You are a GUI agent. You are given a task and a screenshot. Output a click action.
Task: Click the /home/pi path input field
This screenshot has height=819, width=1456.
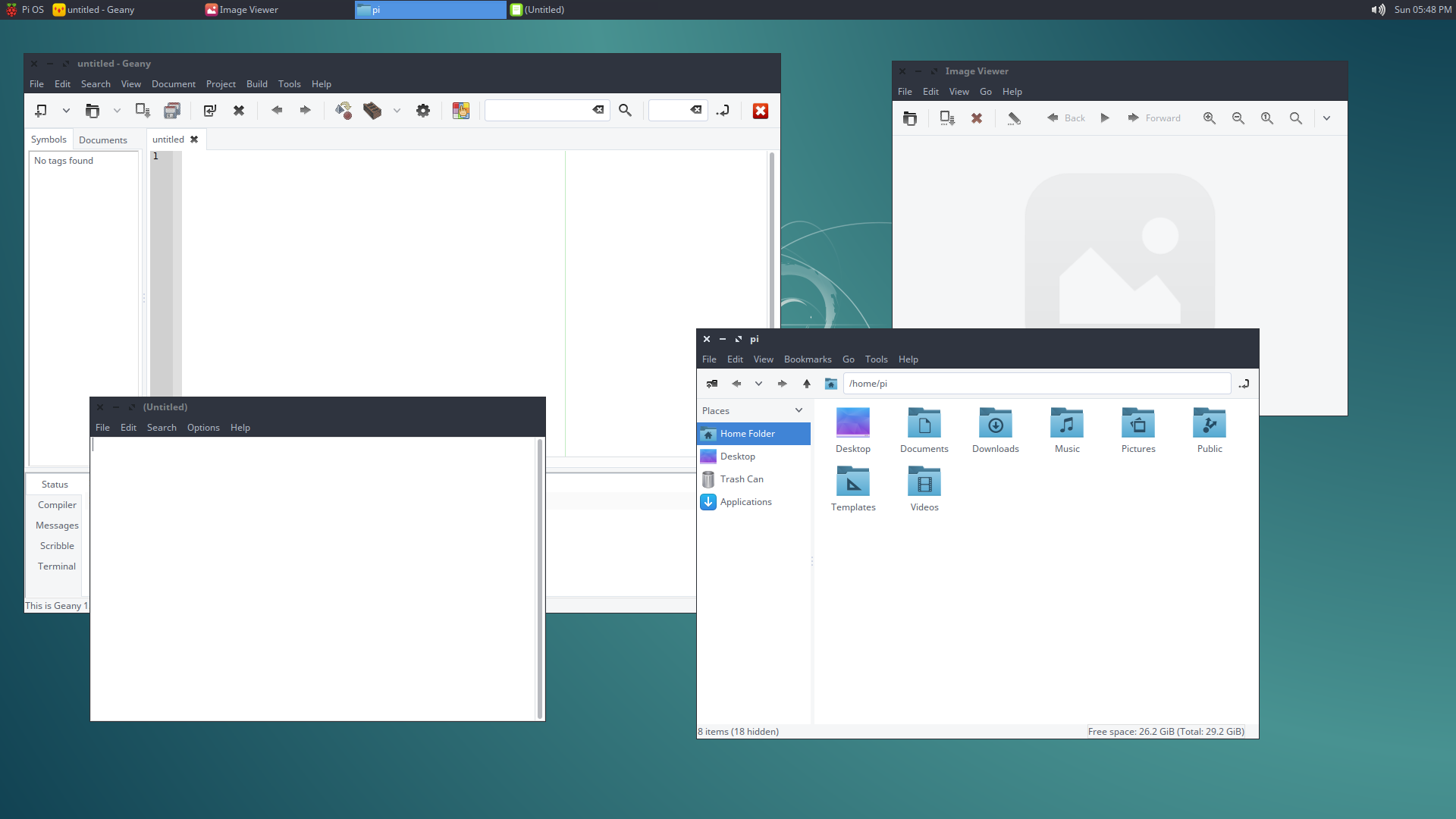click(x=1037, y=384)
